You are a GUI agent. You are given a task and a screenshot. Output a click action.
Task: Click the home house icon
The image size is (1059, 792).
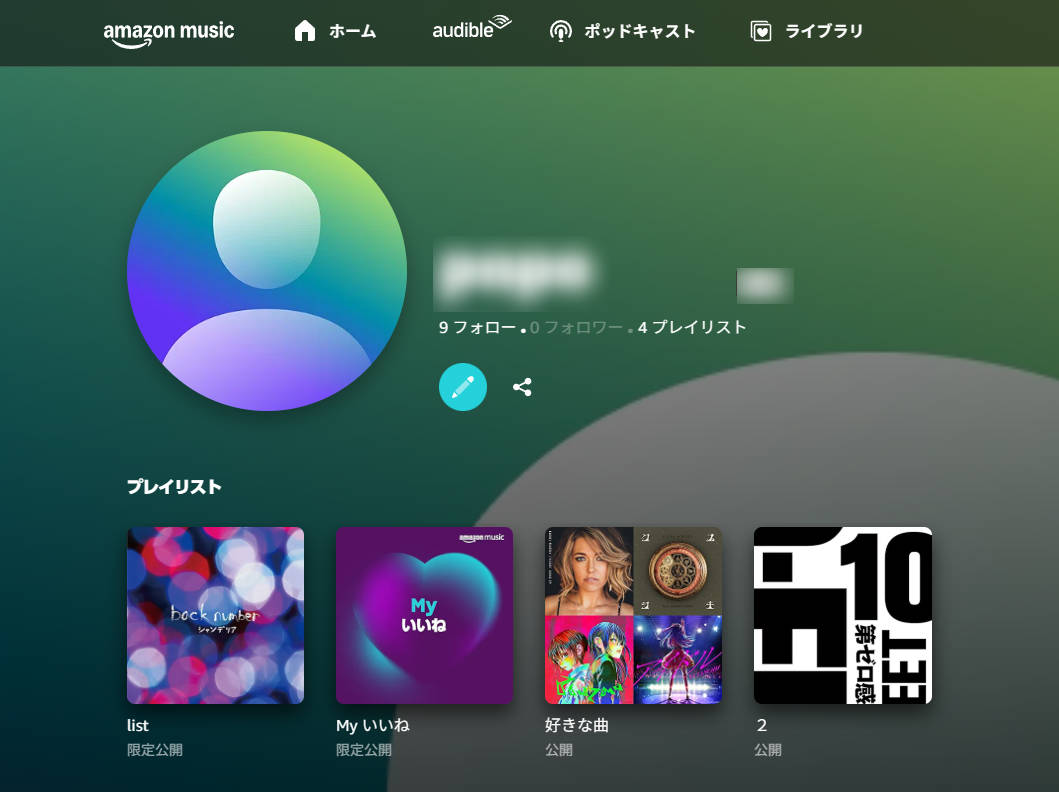click(305, 31)
